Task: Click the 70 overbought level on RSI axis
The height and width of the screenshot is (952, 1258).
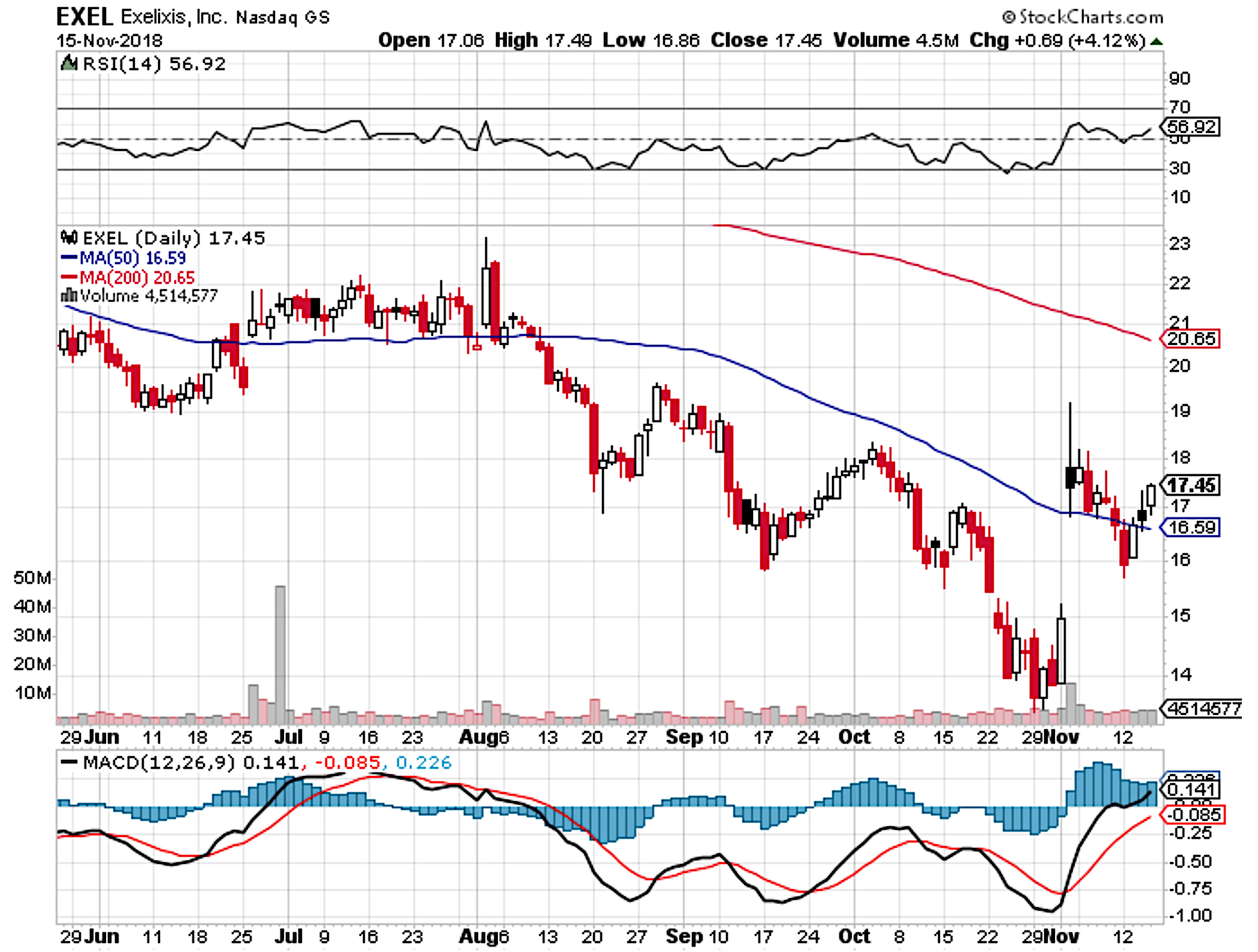Action: pyautogui.click(x=1180, y=107)
